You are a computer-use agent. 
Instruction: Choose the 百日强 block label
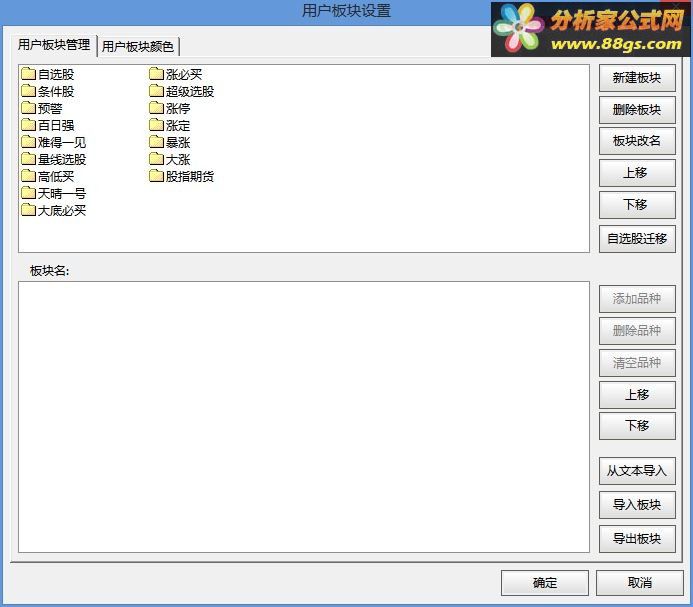click(56, 126)
